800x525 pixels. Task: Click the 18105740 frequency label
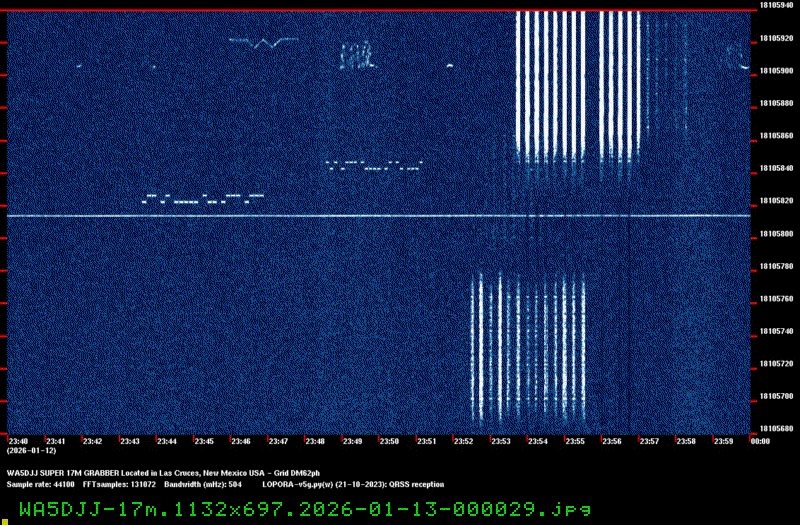click(x=777, y=331)
